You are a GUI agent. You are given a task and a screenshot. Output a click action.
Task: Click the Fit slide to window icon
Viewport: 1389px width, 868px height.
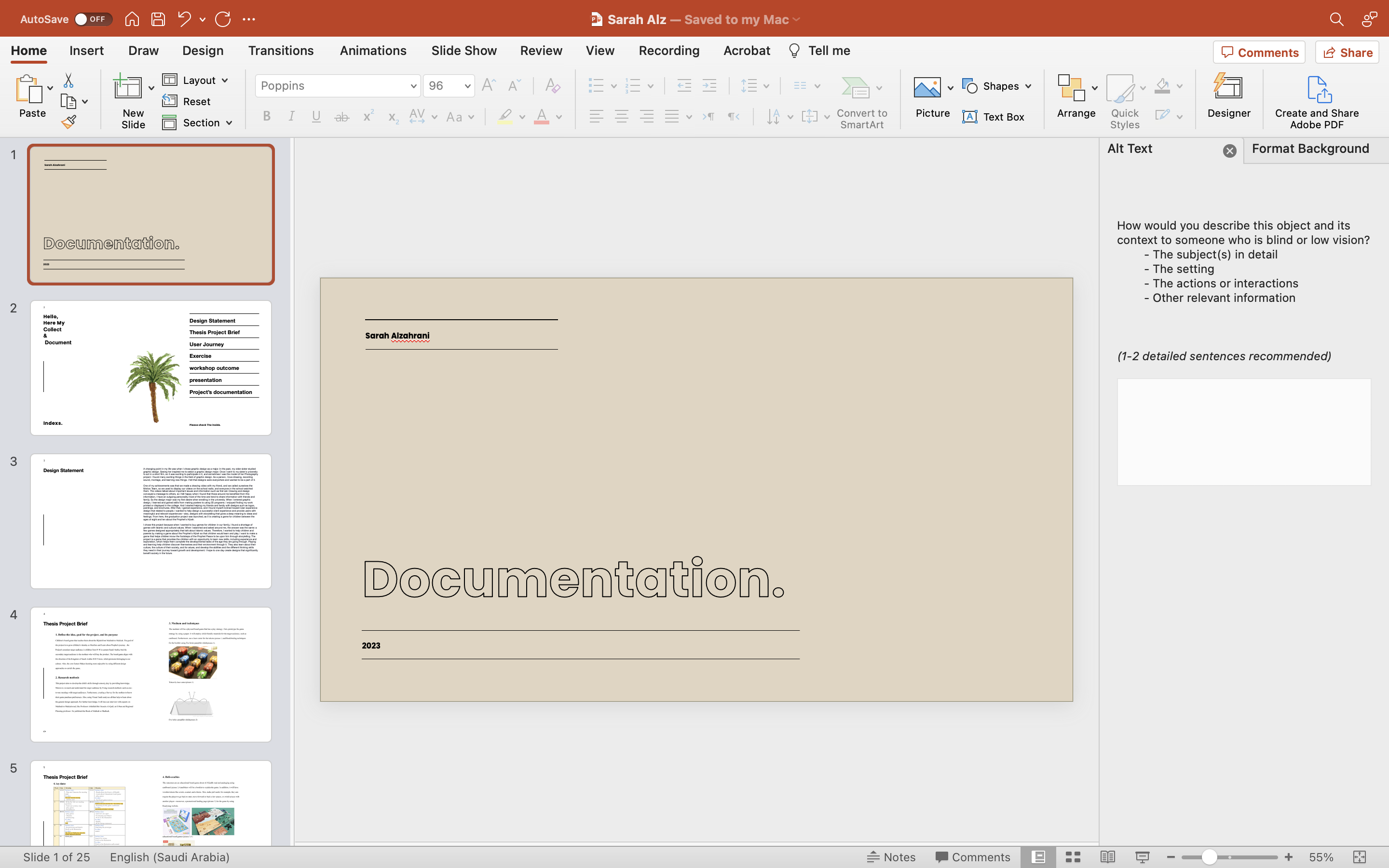(1359, 857)
